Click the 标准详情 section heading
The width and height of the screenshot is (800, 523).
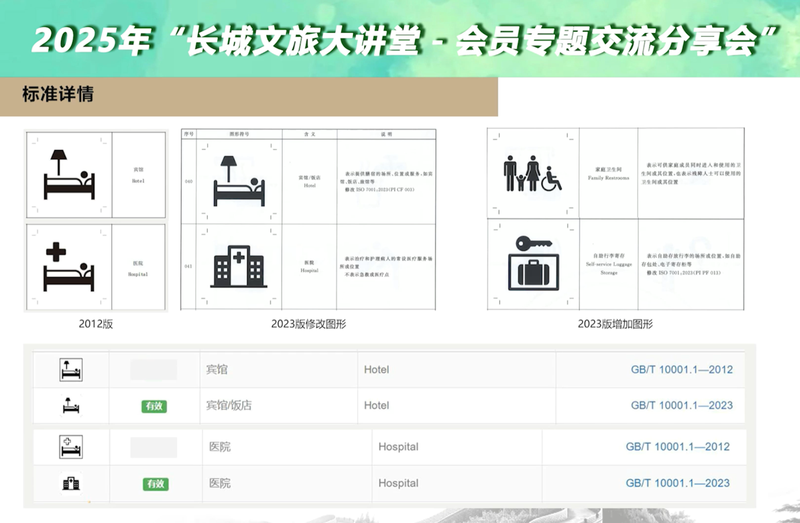(58, 94)
